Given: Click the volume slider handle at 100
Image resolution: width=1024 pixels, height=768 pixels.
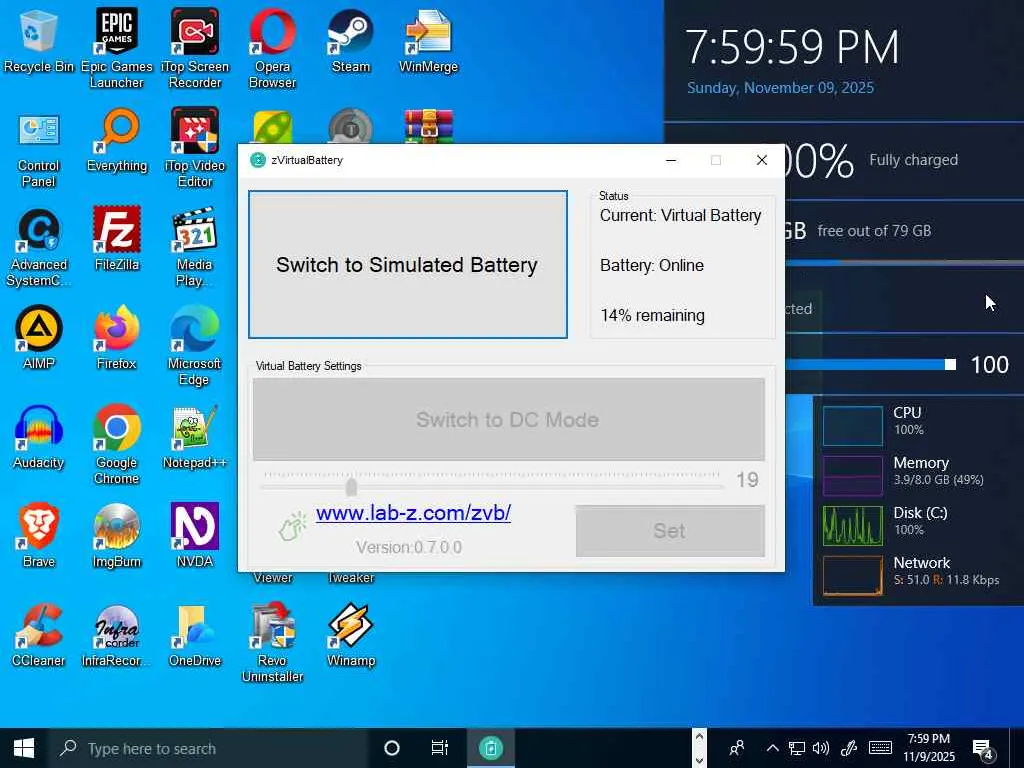Looking at the screenshot, I should click(951, 364).
